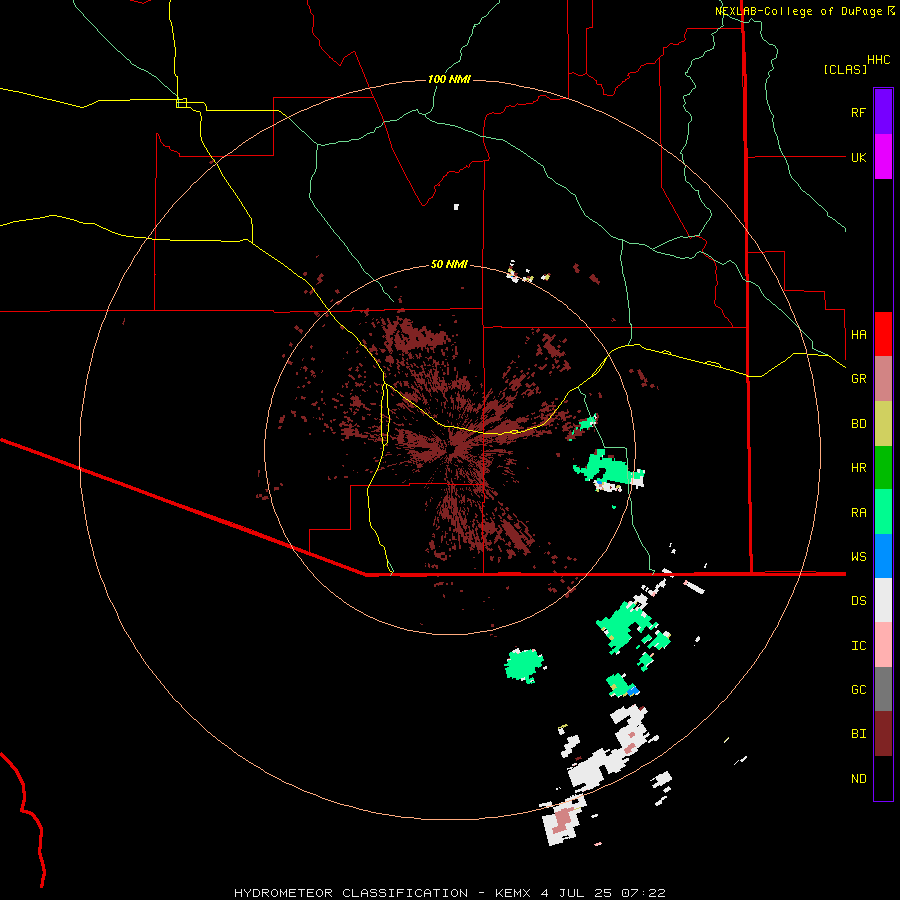
Task: Click the BI brown legend swatch
Action: pos(883,734)
